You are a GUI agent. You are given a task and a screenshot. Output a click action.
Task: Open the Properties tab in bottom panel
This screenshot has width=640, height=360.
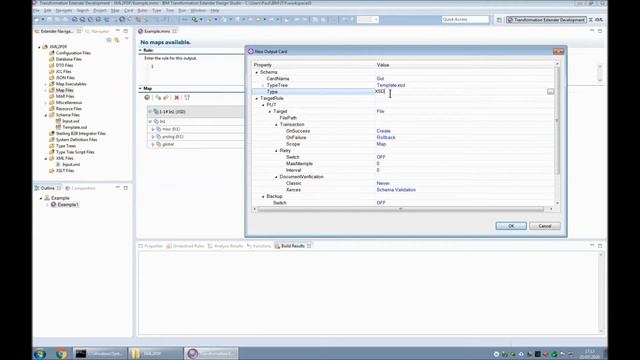[151, 246]
